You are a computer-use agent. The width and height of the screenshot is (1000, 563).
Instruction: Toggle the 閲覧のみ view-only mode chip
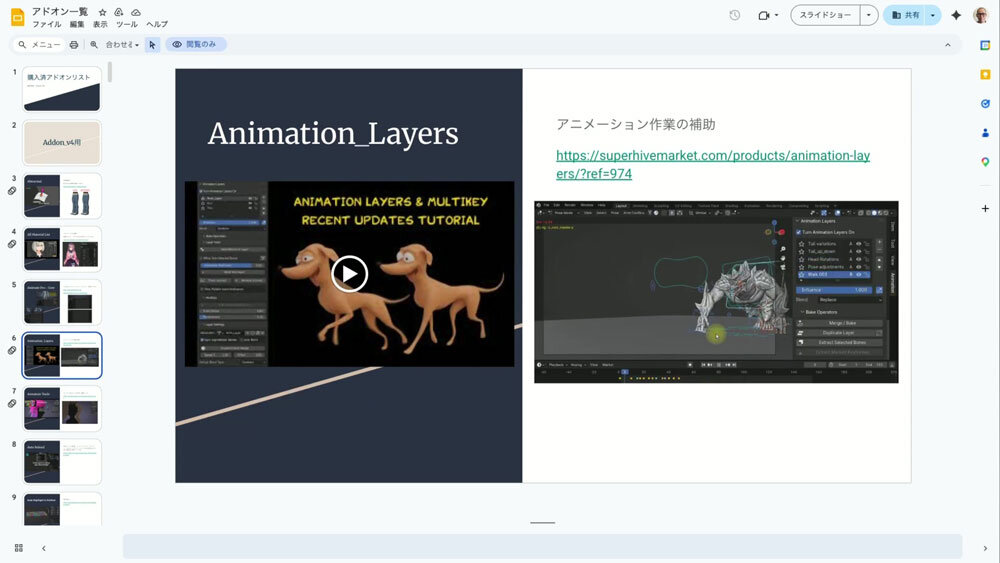pos(196,45)
